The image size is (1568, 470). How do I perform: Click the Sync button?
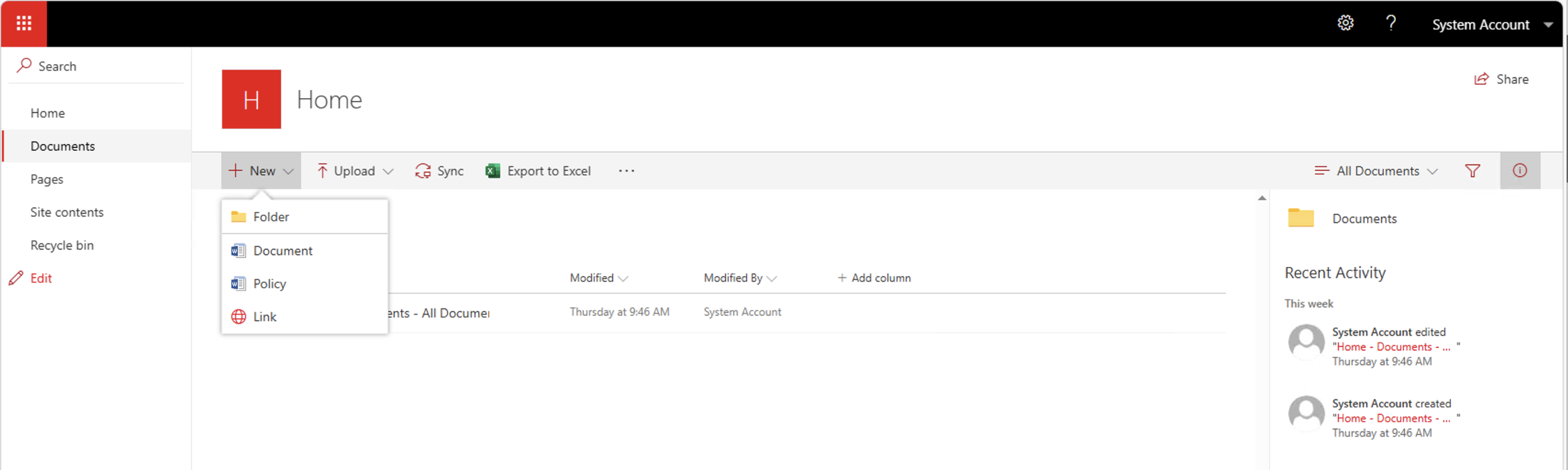(439, 171)
